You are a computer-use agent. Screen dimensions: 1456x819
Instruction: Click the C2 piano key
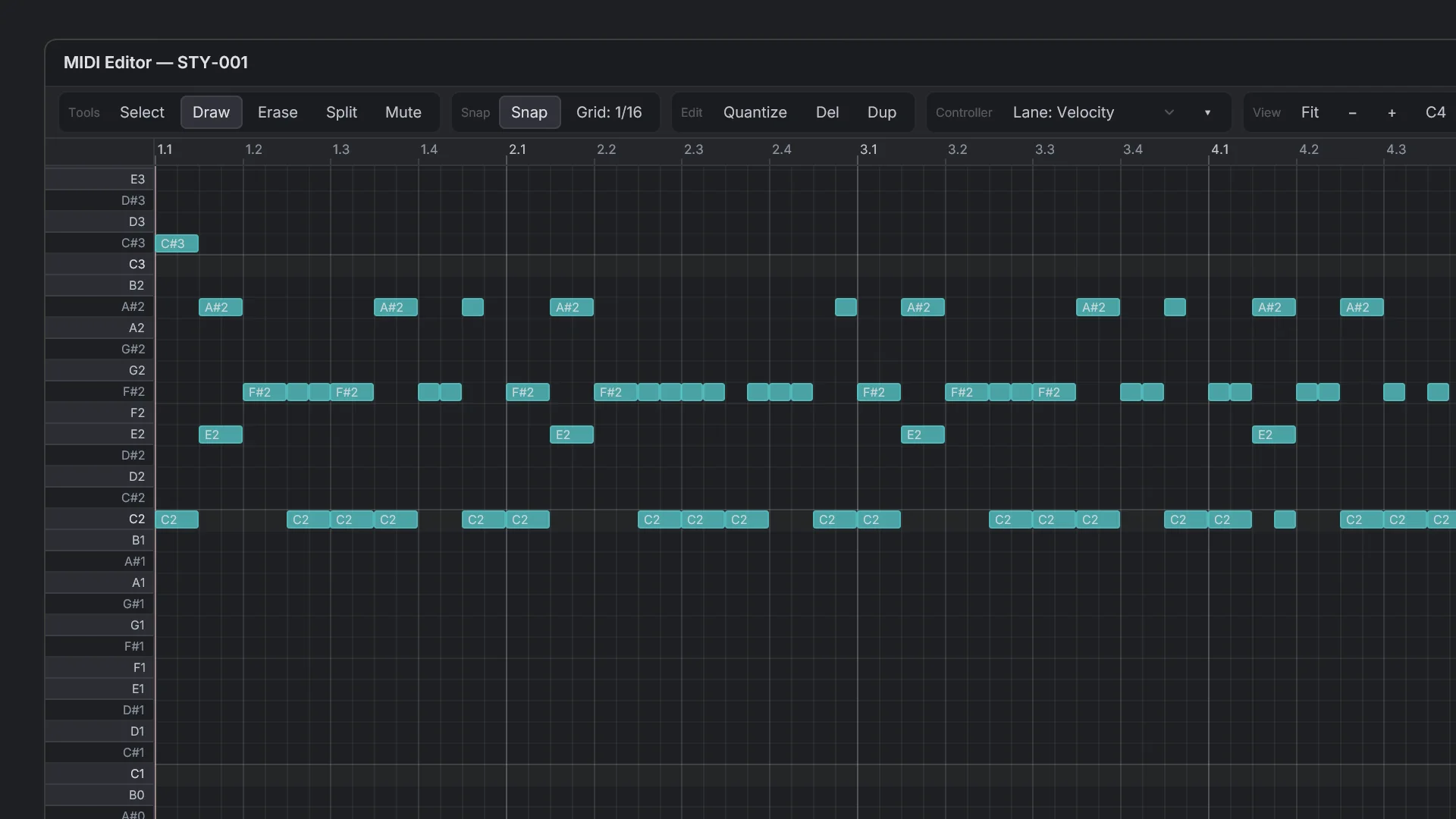point(99,519)
